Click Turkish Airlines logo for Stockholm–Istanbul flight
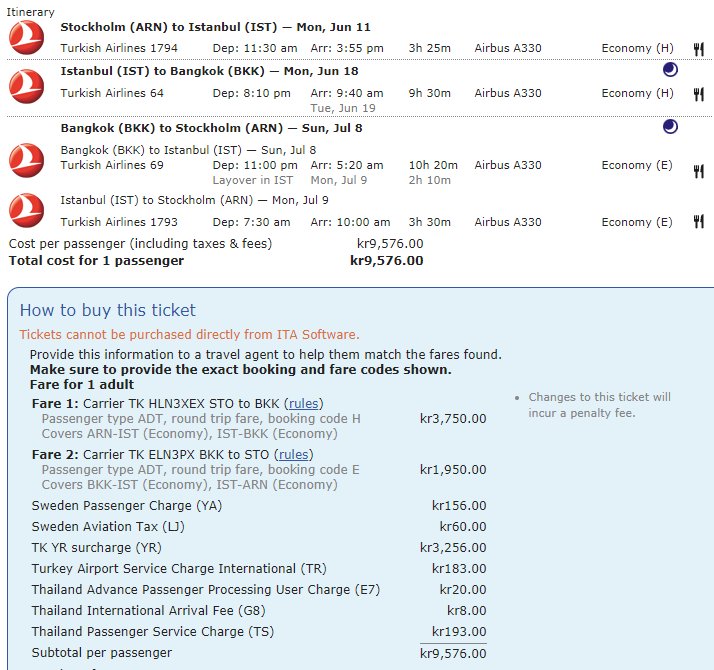 (x=25, y=37)
